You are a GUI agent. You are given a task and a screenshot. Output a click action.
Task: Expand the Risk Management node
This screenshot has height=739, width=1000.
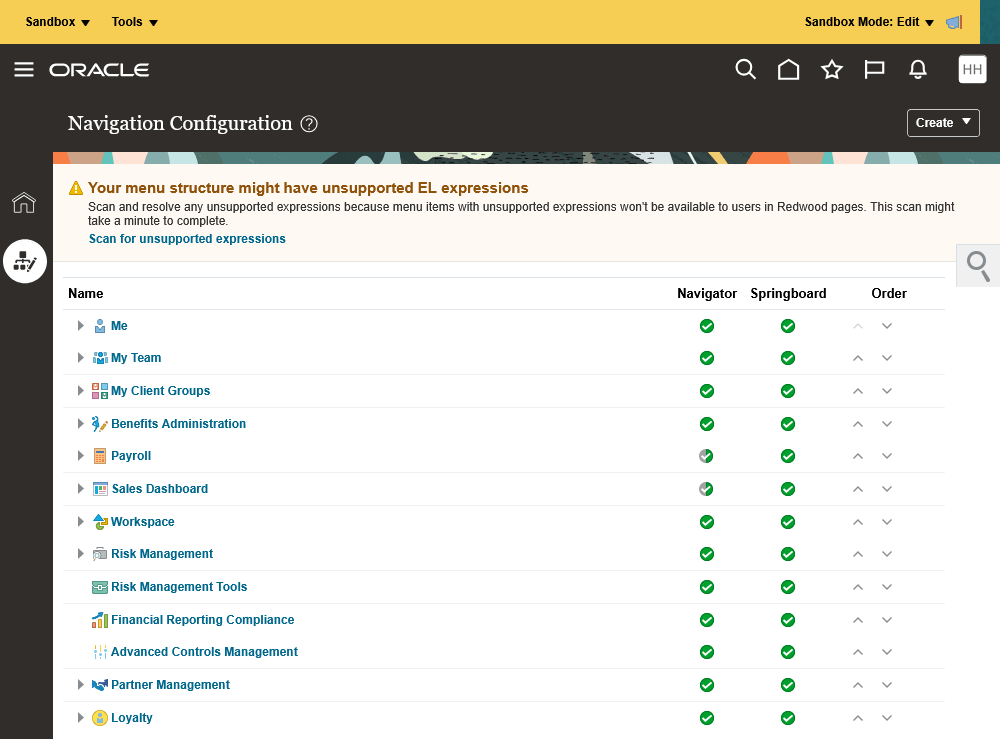pyautogui.click(x=80, y=554)
